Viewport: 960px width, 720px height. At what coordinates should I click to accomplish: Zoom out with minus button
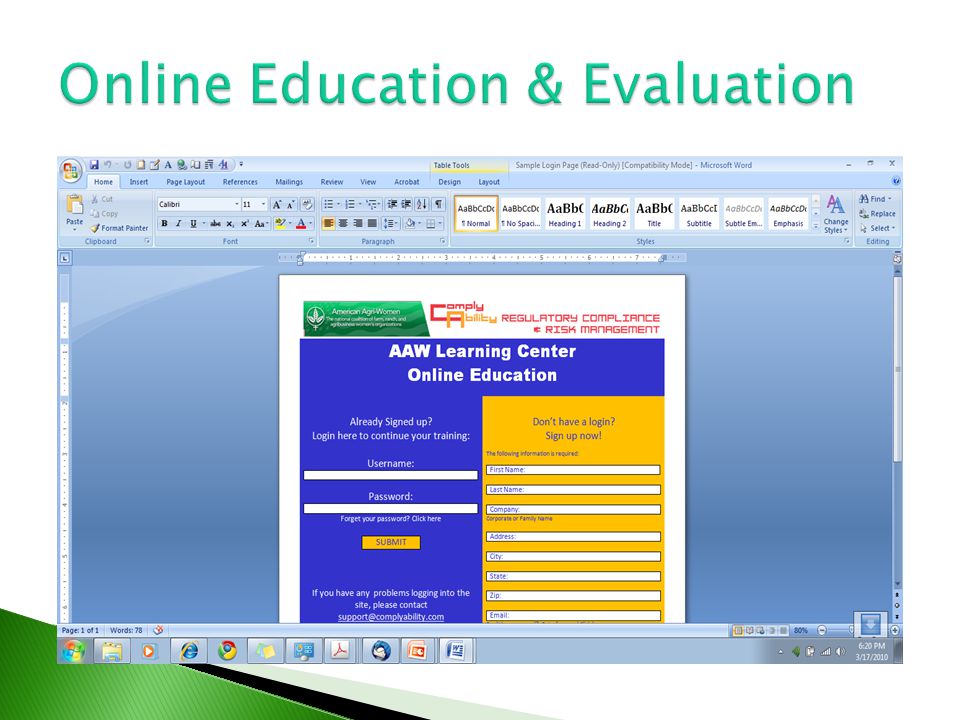(822, 630)
